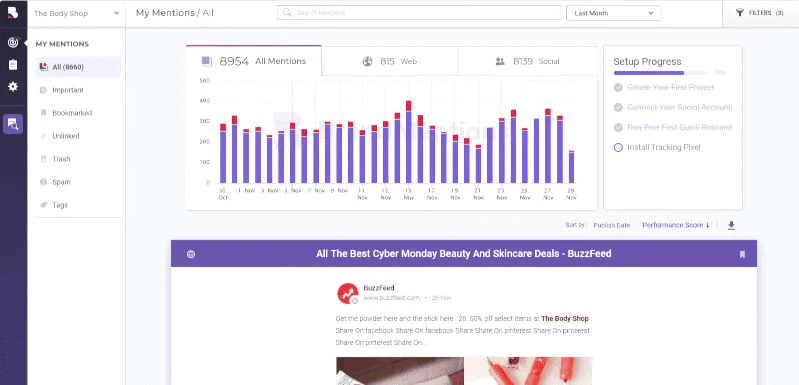This screenshot has height=385, width=799.
Task: Click the Trash bin icon
Action: point(43,159)
